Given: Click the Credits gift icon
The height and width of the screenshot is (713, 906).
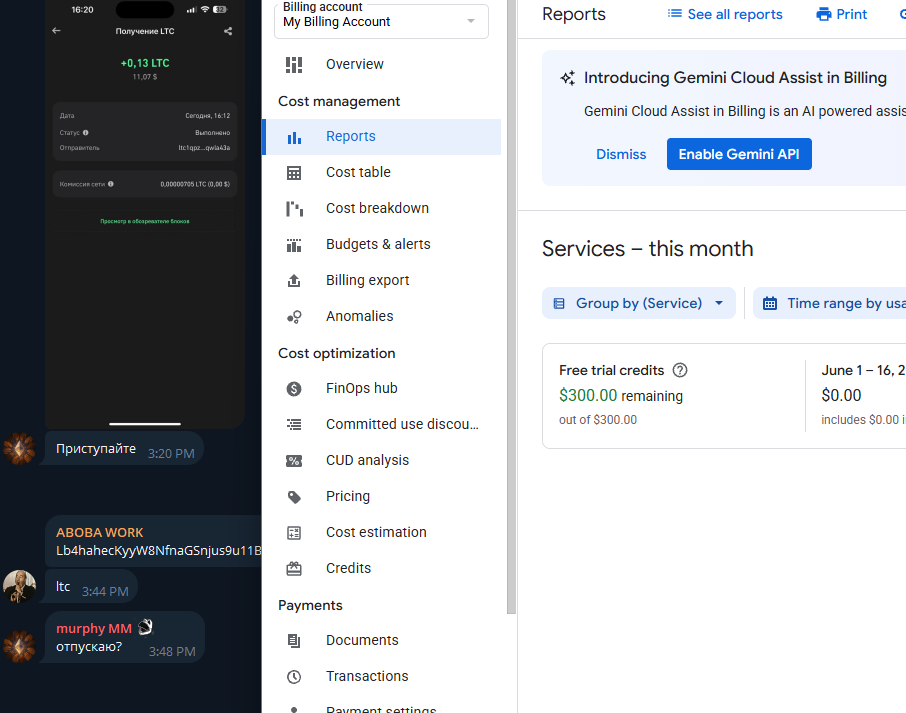Looking at the screenshot, I should click(x=294, y=569).
